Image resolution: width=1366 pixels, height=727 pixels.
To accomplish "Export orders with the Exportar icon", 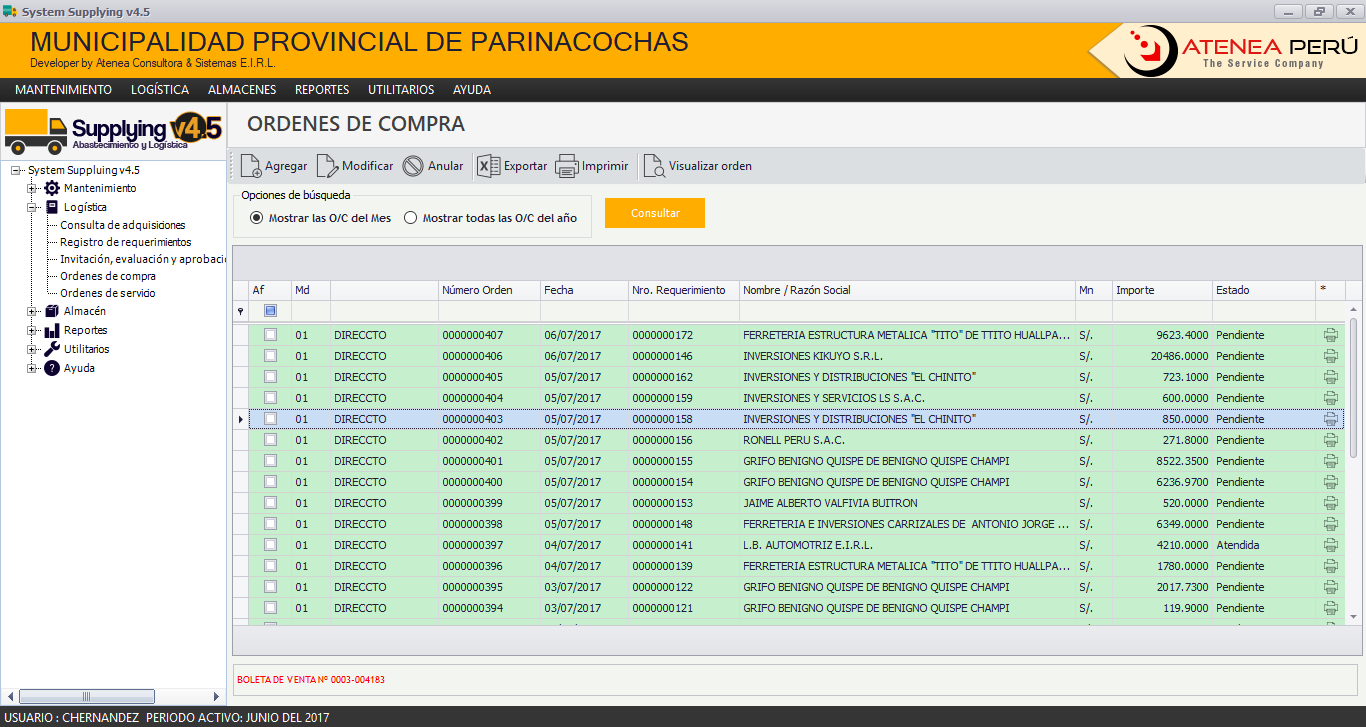I will 488,166.
